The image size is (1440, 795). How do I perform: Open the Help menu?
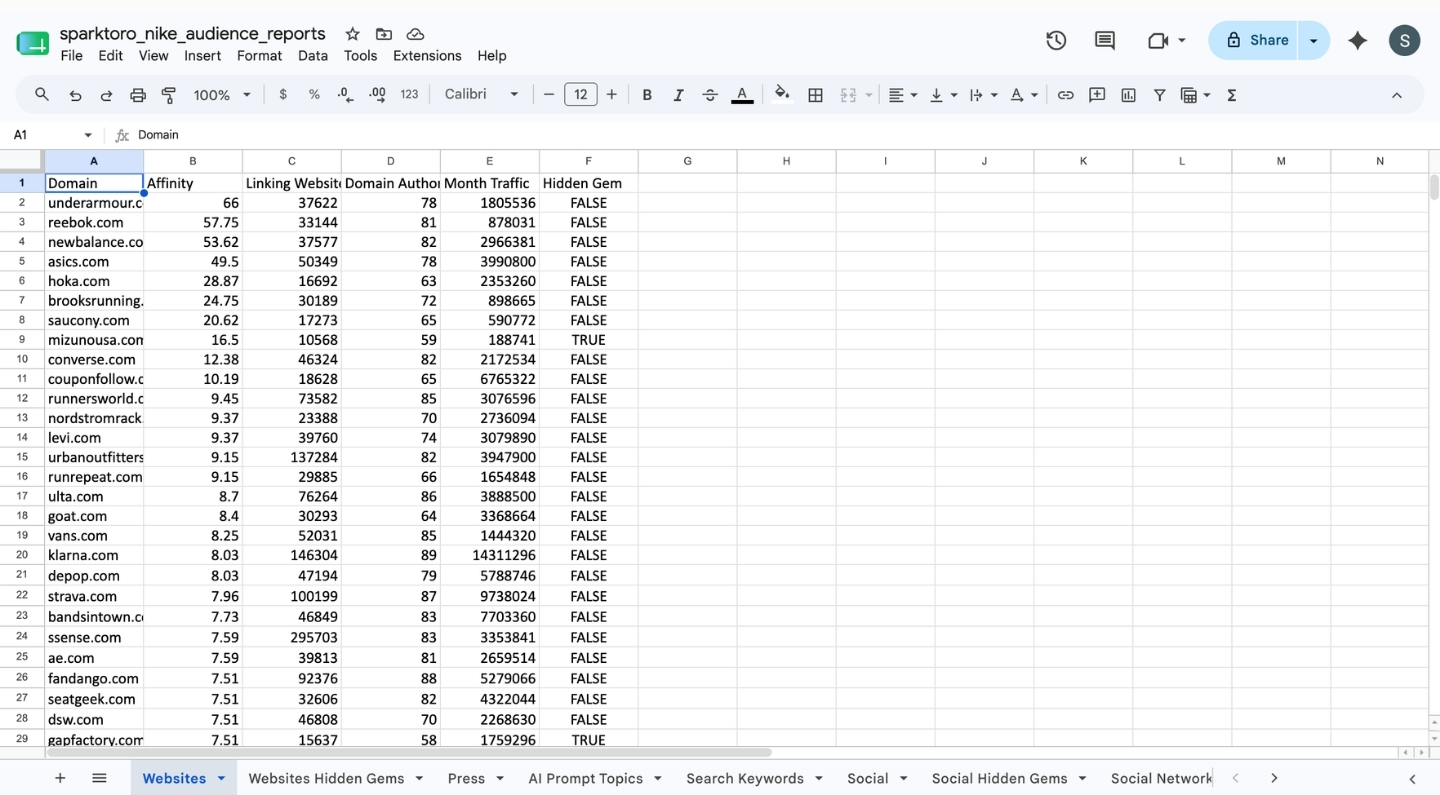coord(492,56)
